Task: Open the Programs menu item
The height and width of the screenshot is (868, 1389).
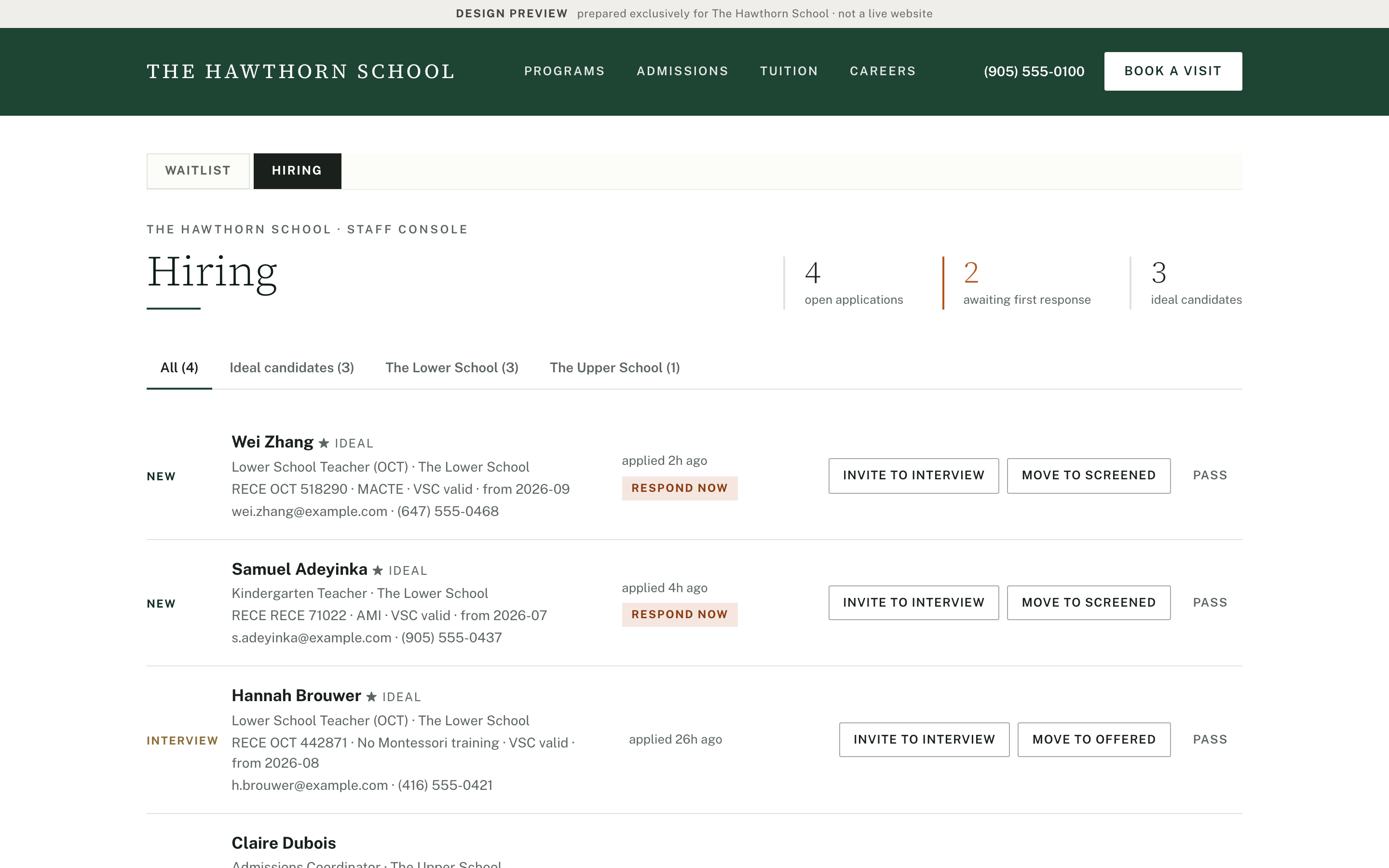Action: (564, 71)
